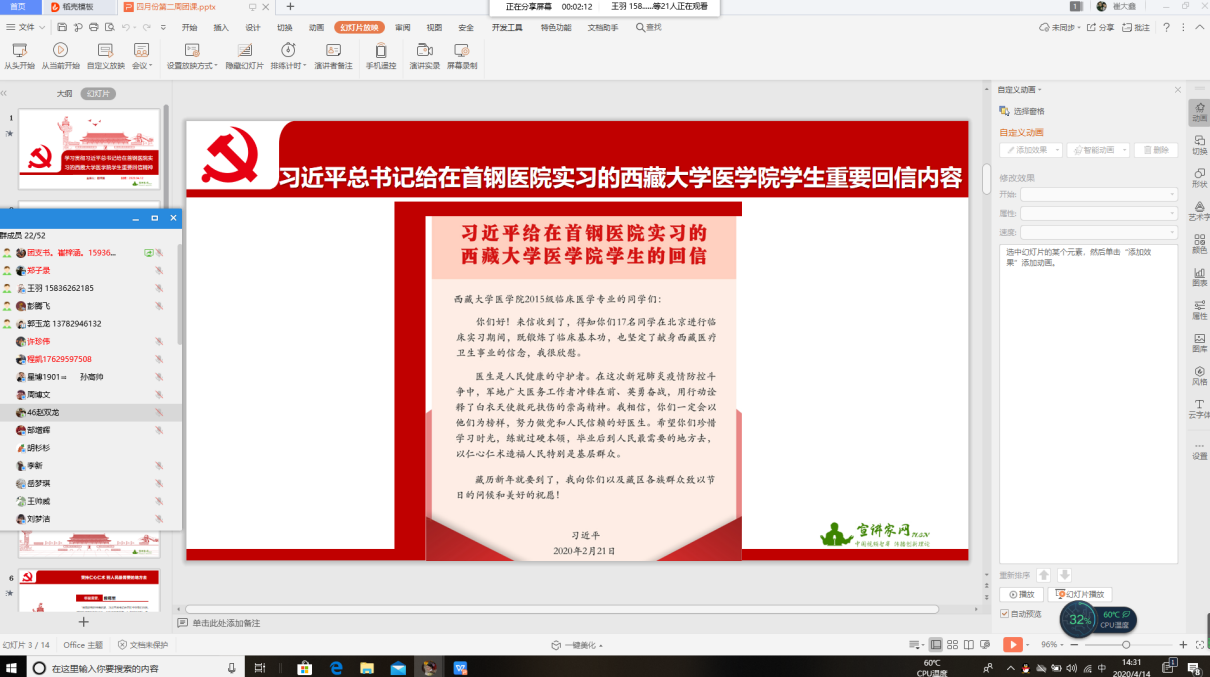Image resolution: width=1210 pixels, height=677 pixels.
Task: Click the orange slideshow play button in status bar
Action: (1013, 645)
